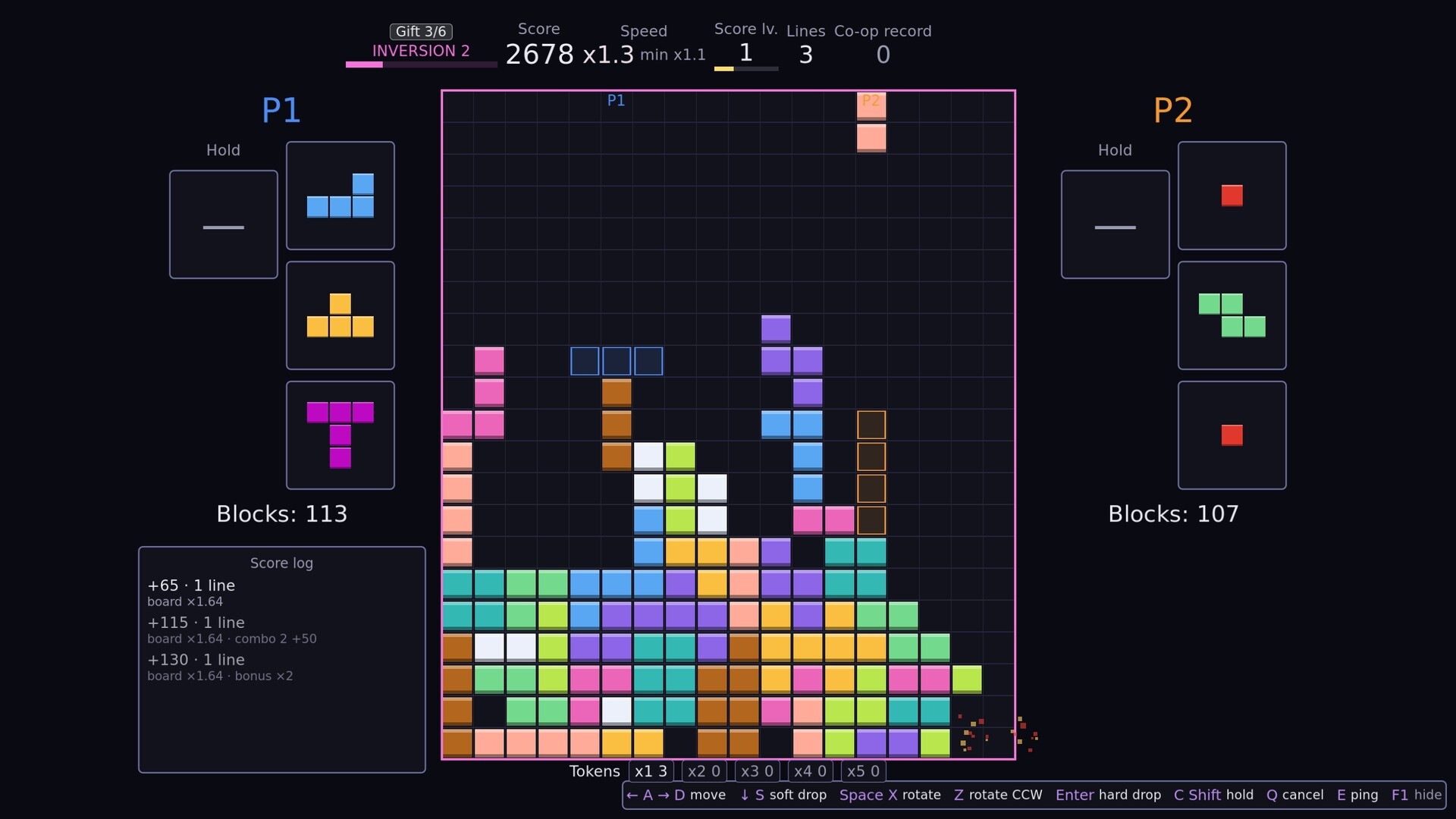Screen dimensions: 1456x819
Task: Click the large P2 player label
Action: pos(1173,111)
